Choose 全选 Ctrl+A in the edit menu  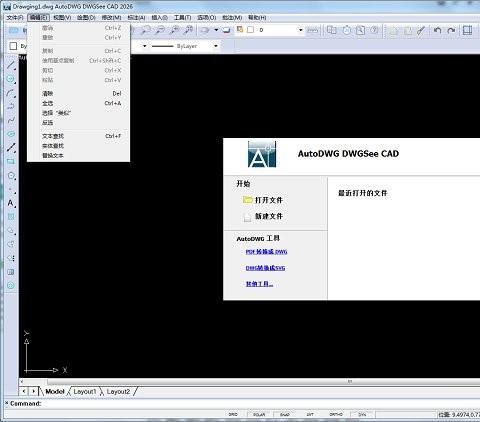point(78,103)
